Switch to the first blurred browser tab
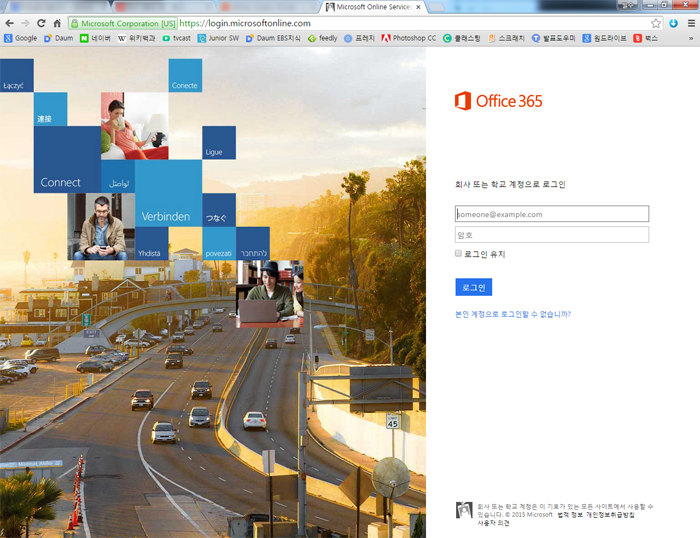The width and height of the screenshot is (700, 538). click(56, 7)
